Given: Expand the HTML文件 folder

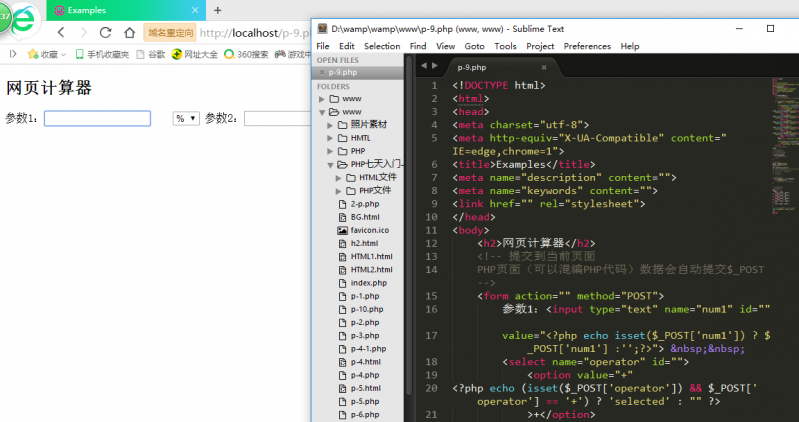Looking at the screenshot, I should [x=340, y=177].
